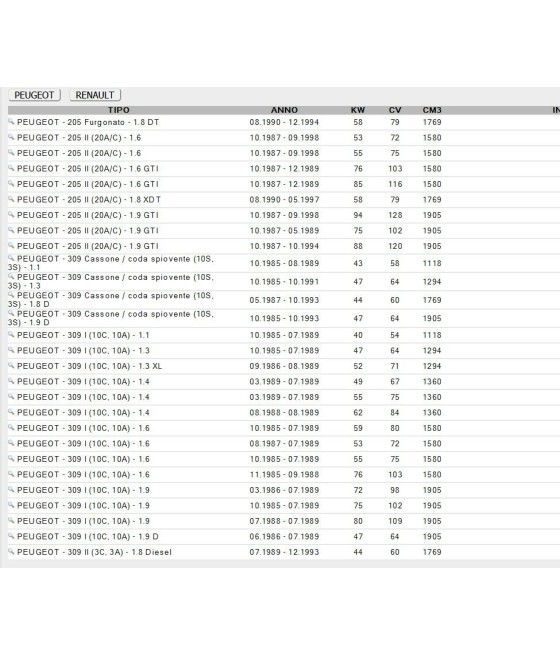Click magnifier icon for 309 Cassone 1.9 D

11,313
